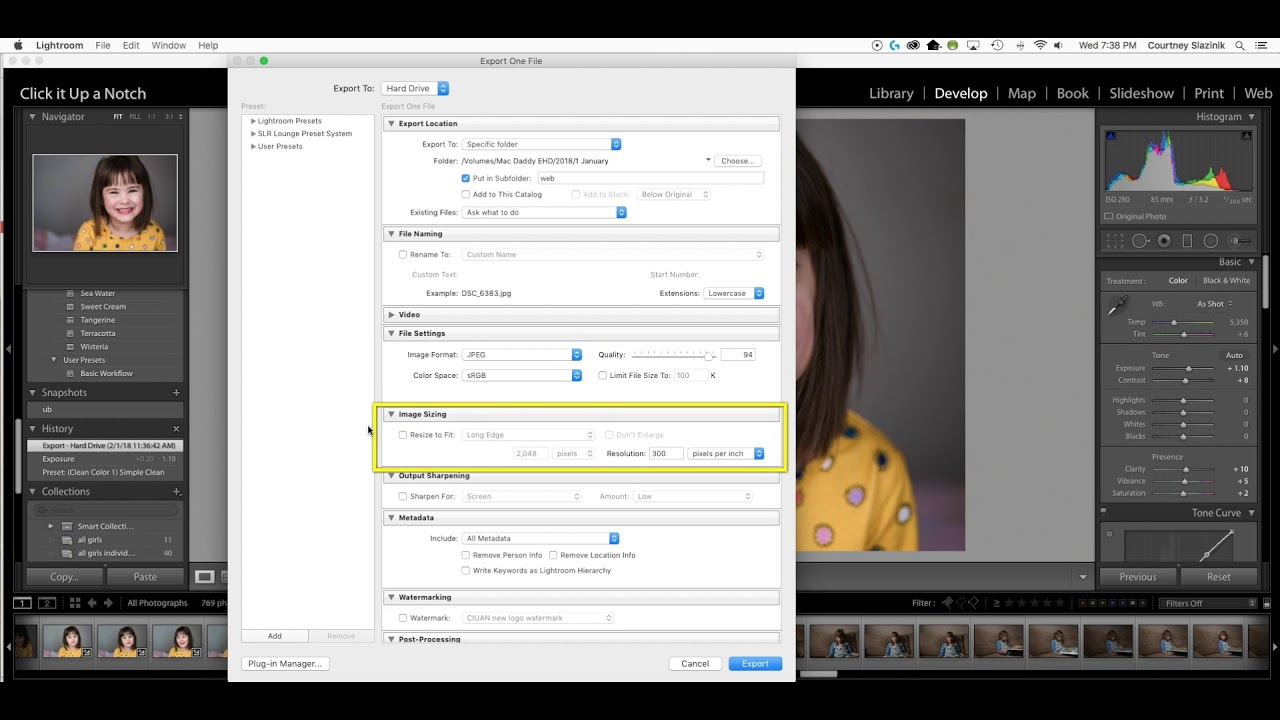Screen dimensions: 1280x720
Task: Switch to the Library module
Action: (x=891, y=93)
